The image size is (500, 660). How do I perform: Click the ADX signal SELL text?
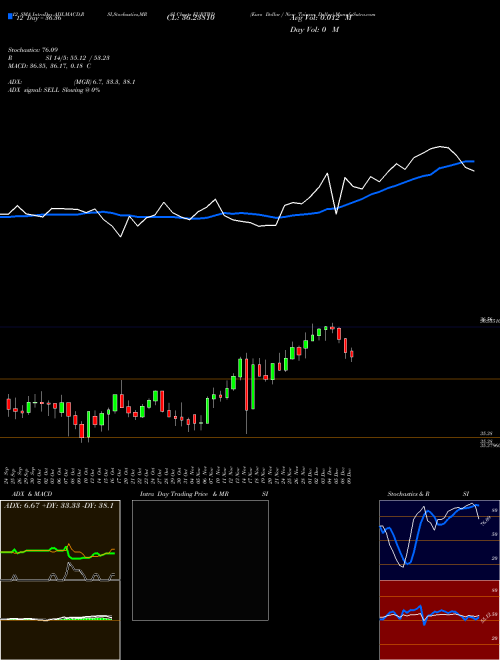54,90
